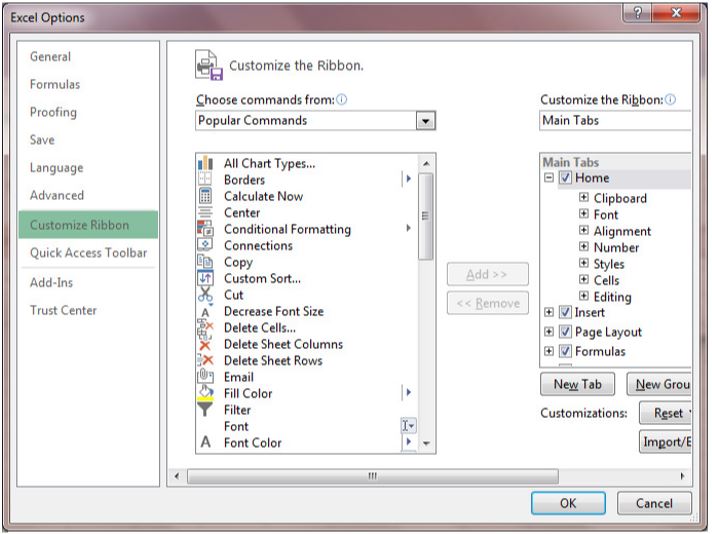
Task: Open the Borders submenu arrow
Action: 408,179
